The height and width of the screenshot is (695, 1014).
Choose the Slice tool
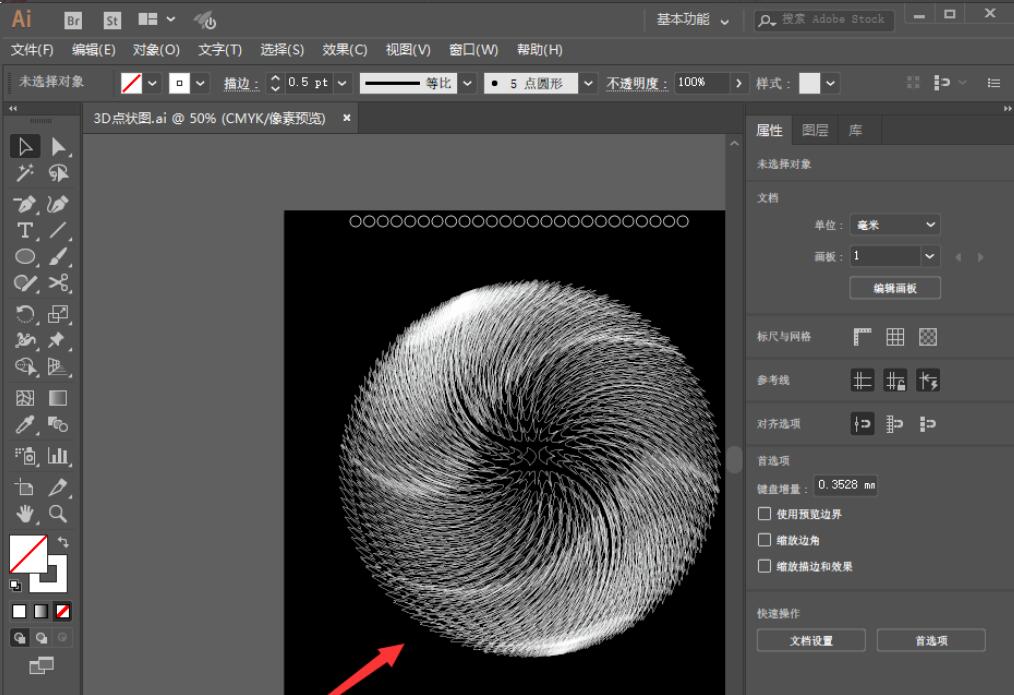[x=58, y=487]
